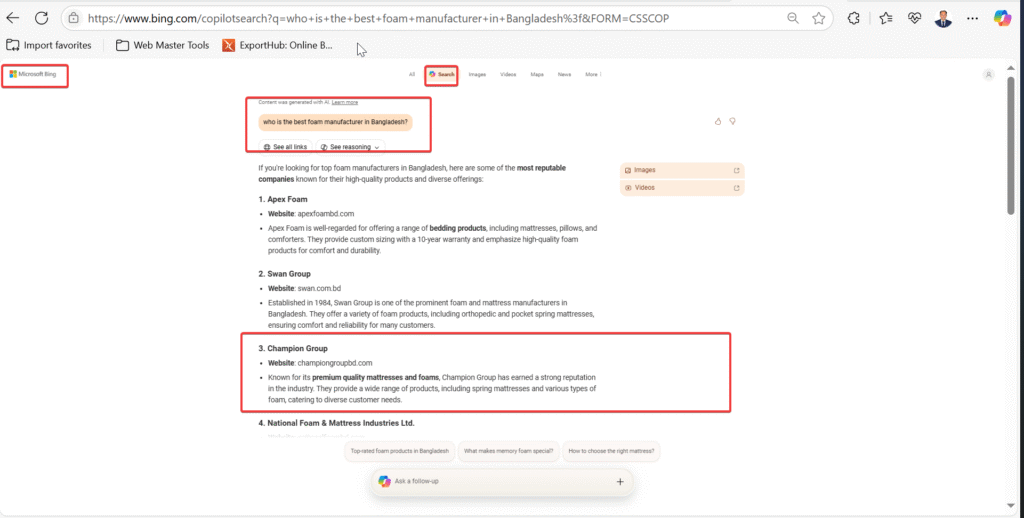Open the favorites list icon in toolbar
Screen dimensions: 1024x518
(x=886, y=18)
